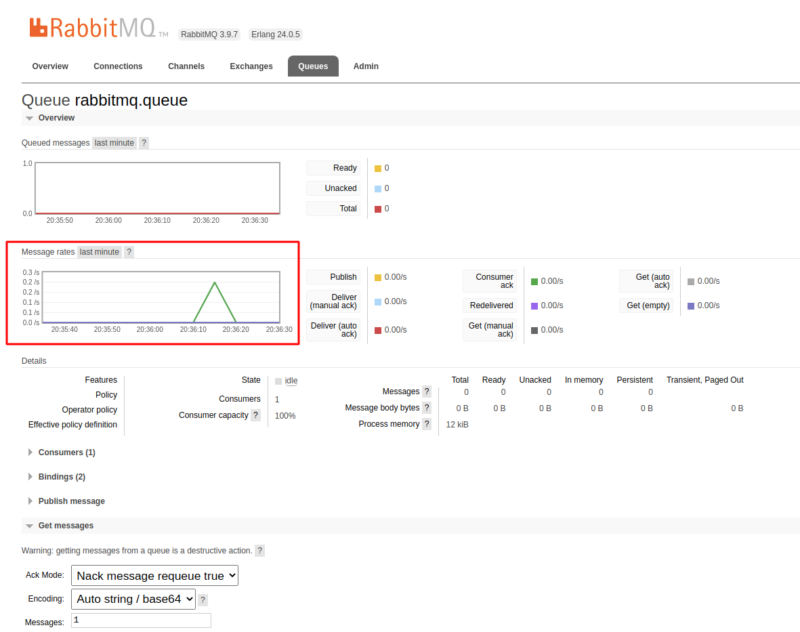The height and width of the screenshot is (632, 800).
Task: Open help icon for Consumer capacity
Action: pos(256,415)
